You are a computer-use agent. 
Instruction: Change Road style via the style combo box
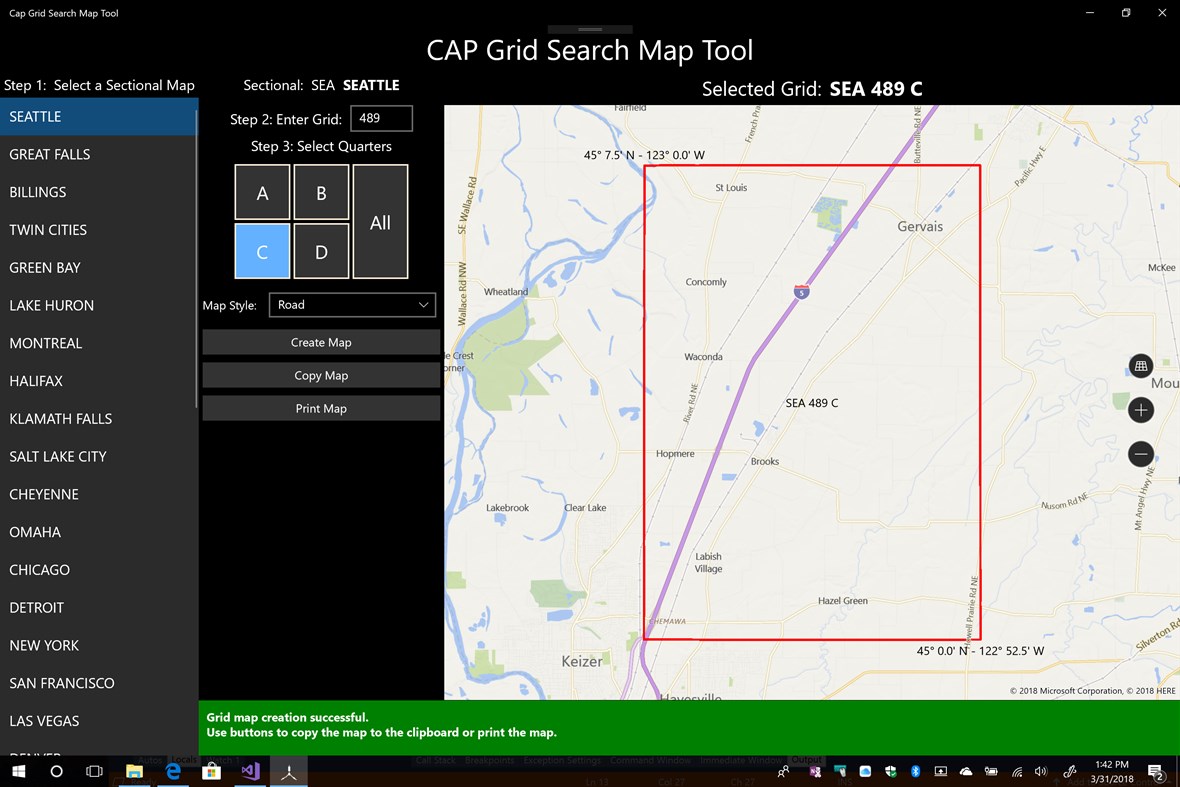point(352,305)
